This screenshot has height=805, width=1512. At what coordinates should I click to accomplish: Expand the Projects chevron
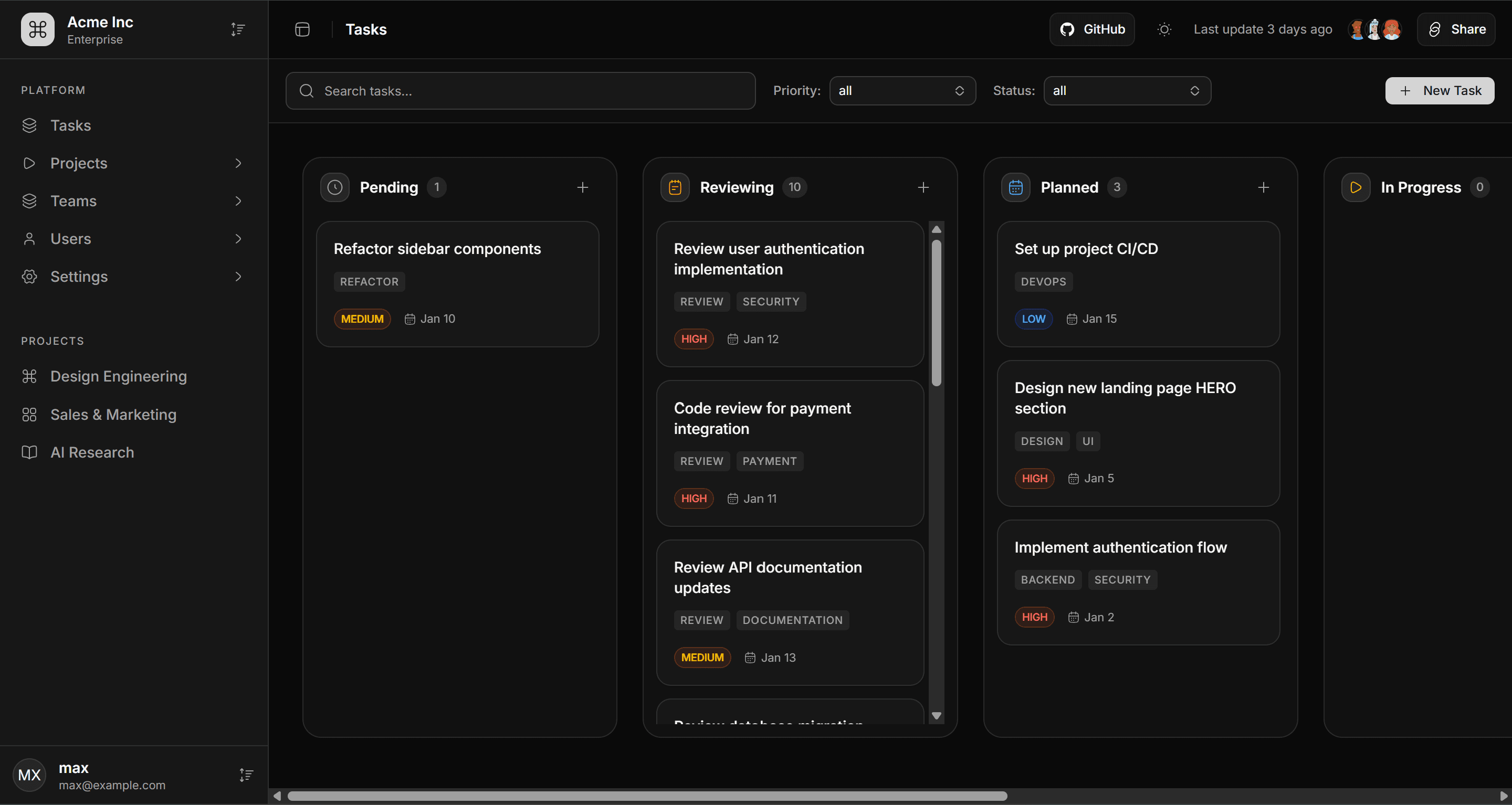pyautogui.click(x=238, y=163)
